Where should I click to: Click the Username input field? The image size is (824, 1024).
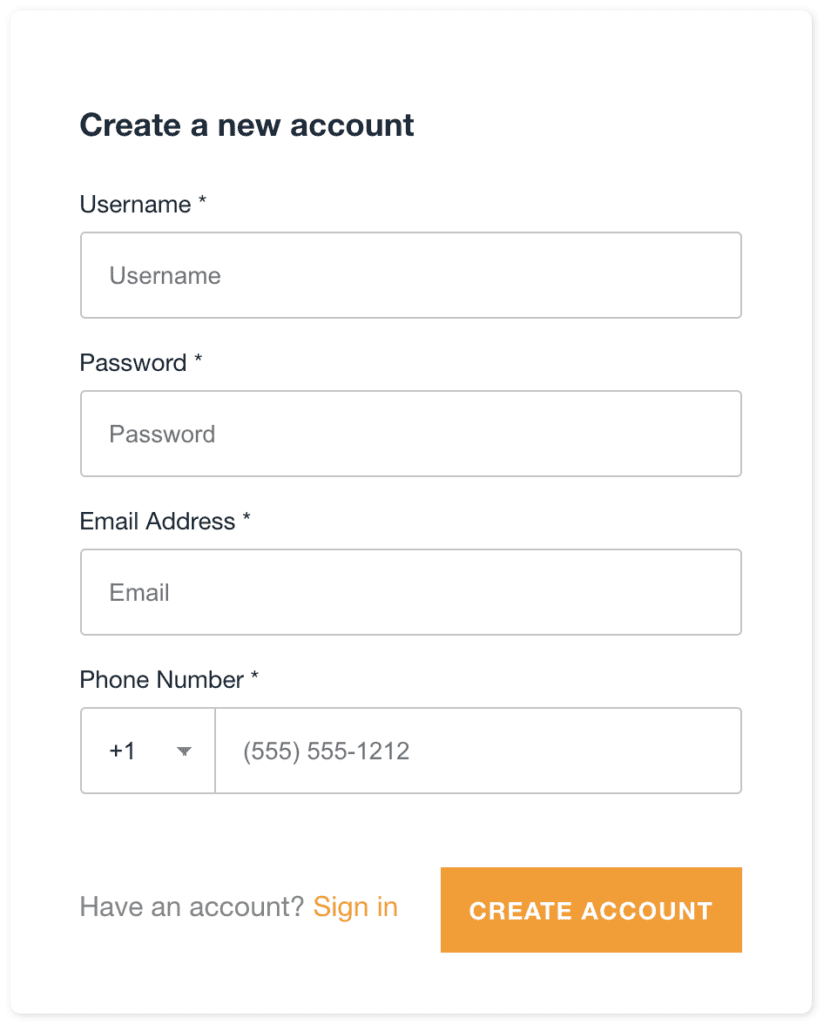410,276
